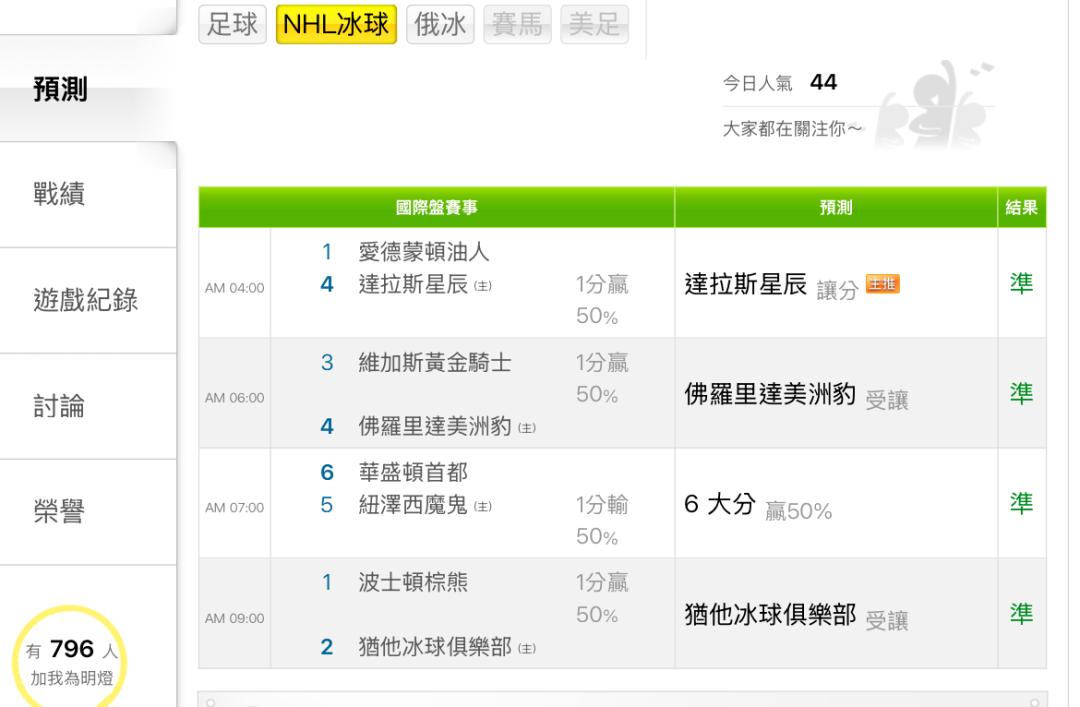Image resolution: width=1080 pixels, height=707 pixels.
Task: Click the 預測 column header in table
Action: [836, 207]
